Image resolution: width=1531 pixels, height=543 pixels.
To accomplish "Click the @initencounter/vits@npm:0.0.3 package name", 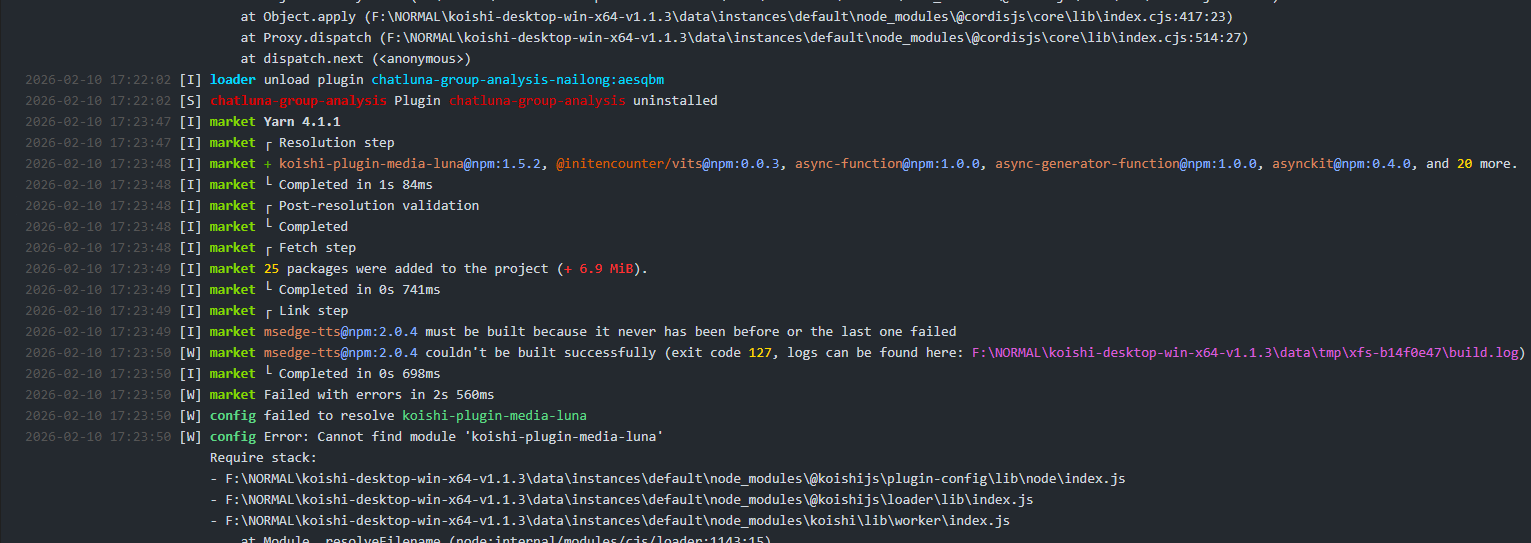I will point(669,164).
